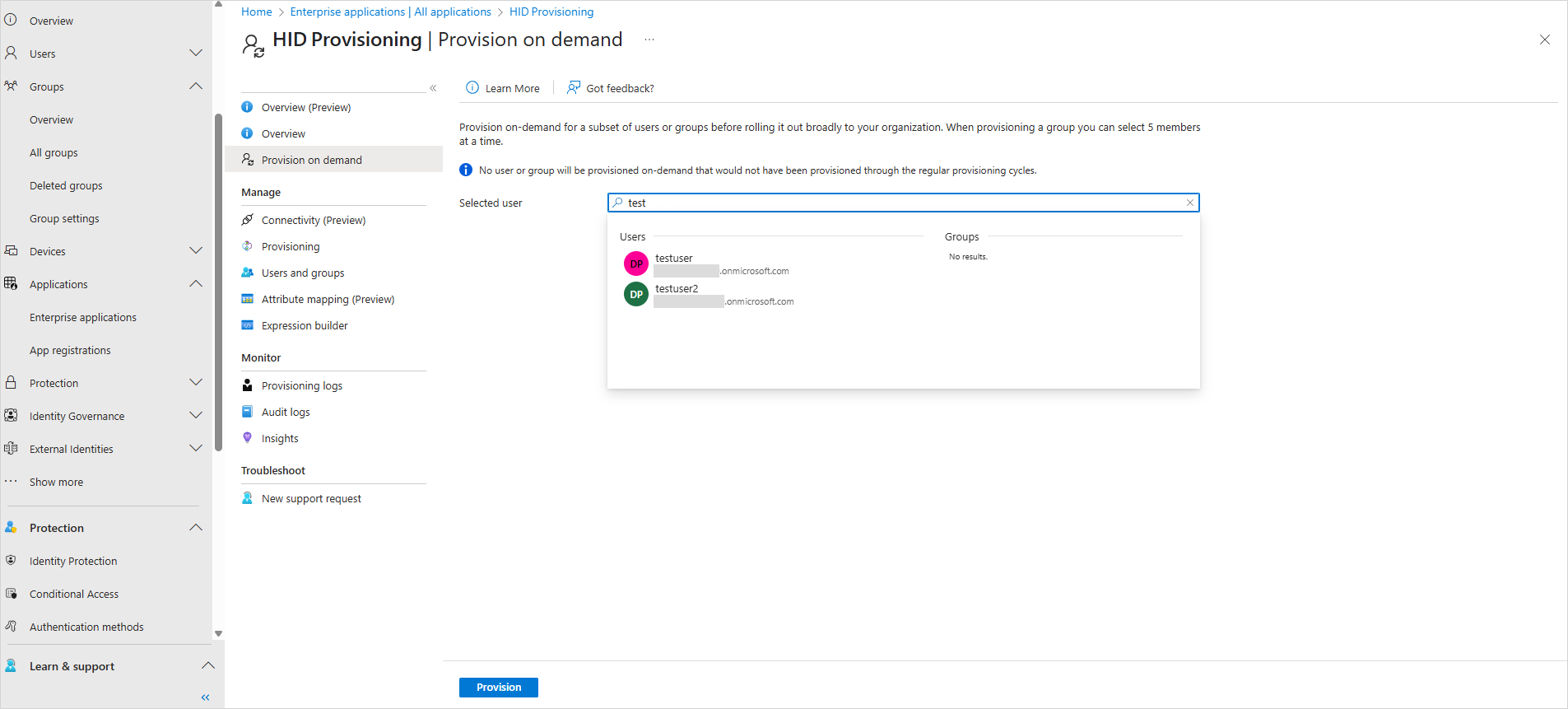Click the Authentication methods icon
This screenshot has width=1568, height=709.
tap(11, 626)
